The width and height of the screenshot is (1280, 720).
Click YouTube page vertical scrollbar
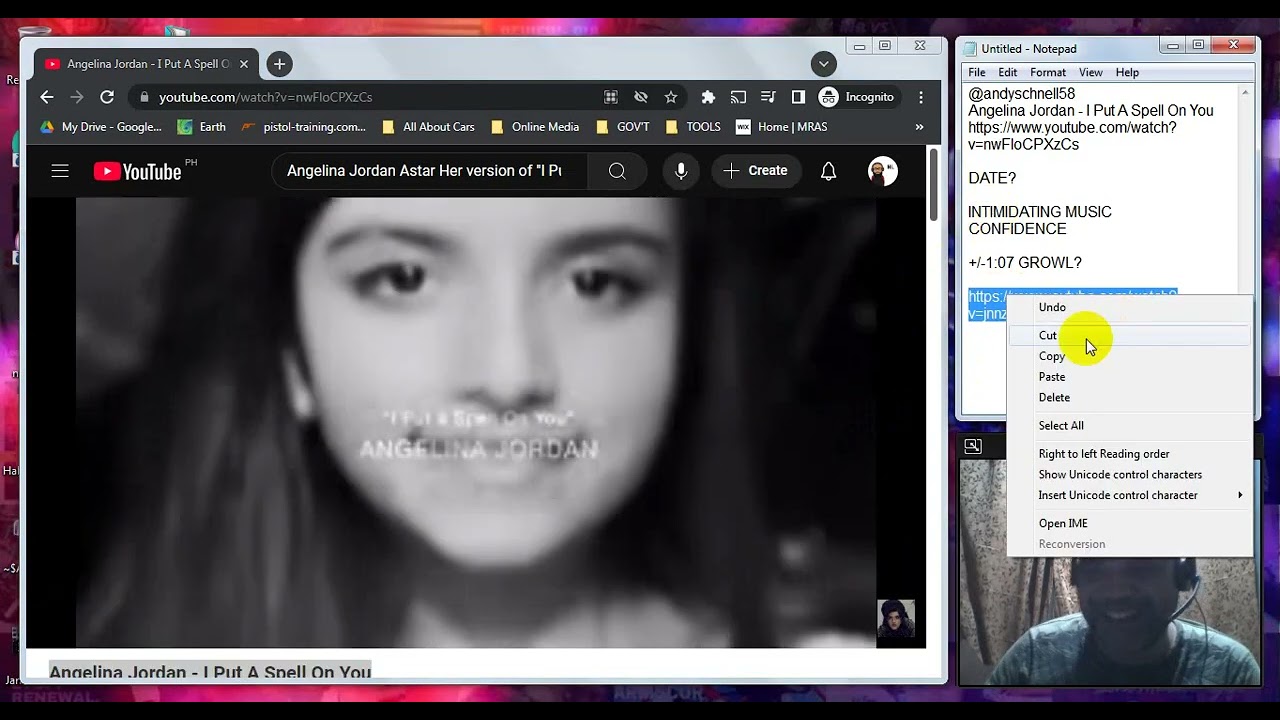pos(933,185)
